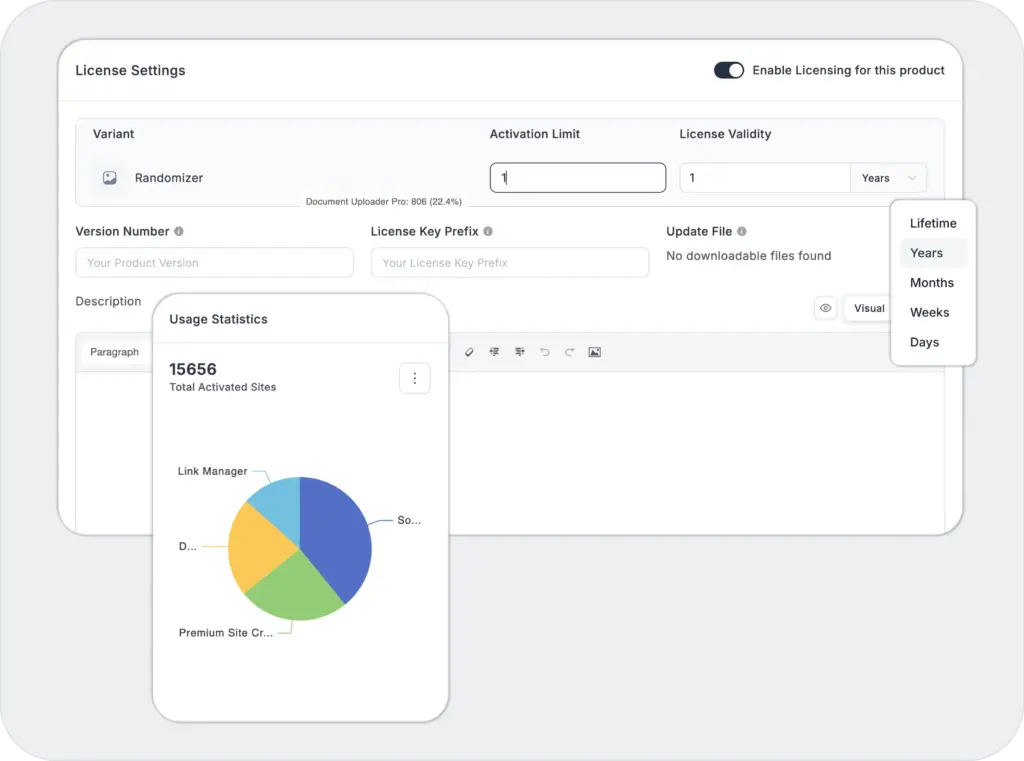Open the Years validity unit dropdown
This screenshot has width=1024, height=761.
pos(888,178)
